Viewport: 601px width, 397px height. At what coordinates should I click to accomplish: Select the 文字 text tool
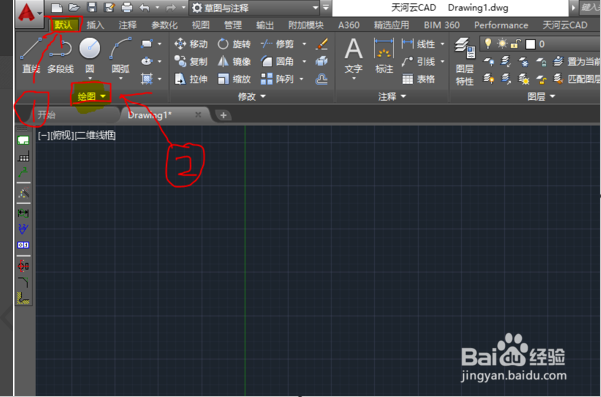[x=353, y=56]
